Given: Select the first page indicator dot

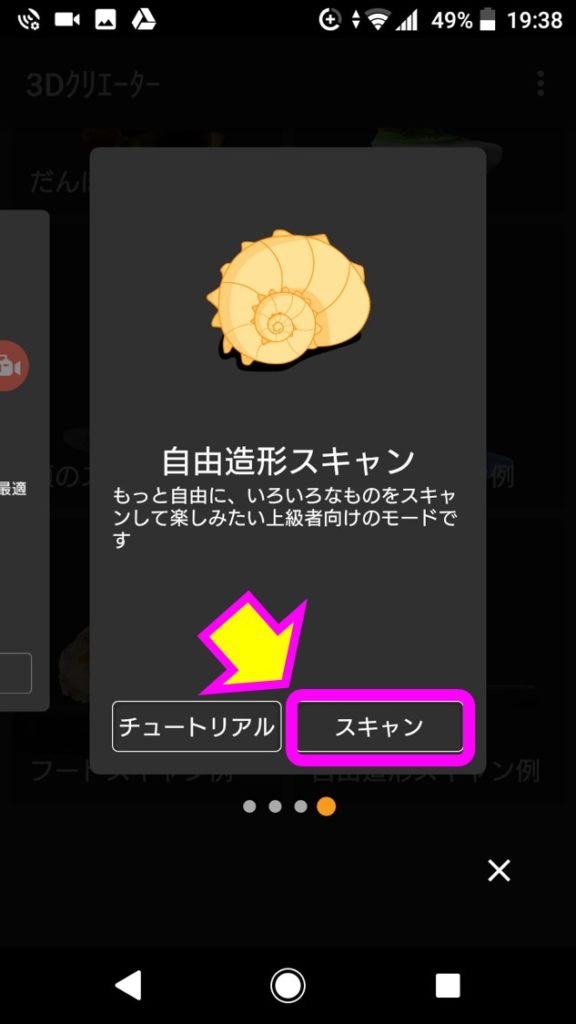Looking at the screenshot, I should click(249, 807).
